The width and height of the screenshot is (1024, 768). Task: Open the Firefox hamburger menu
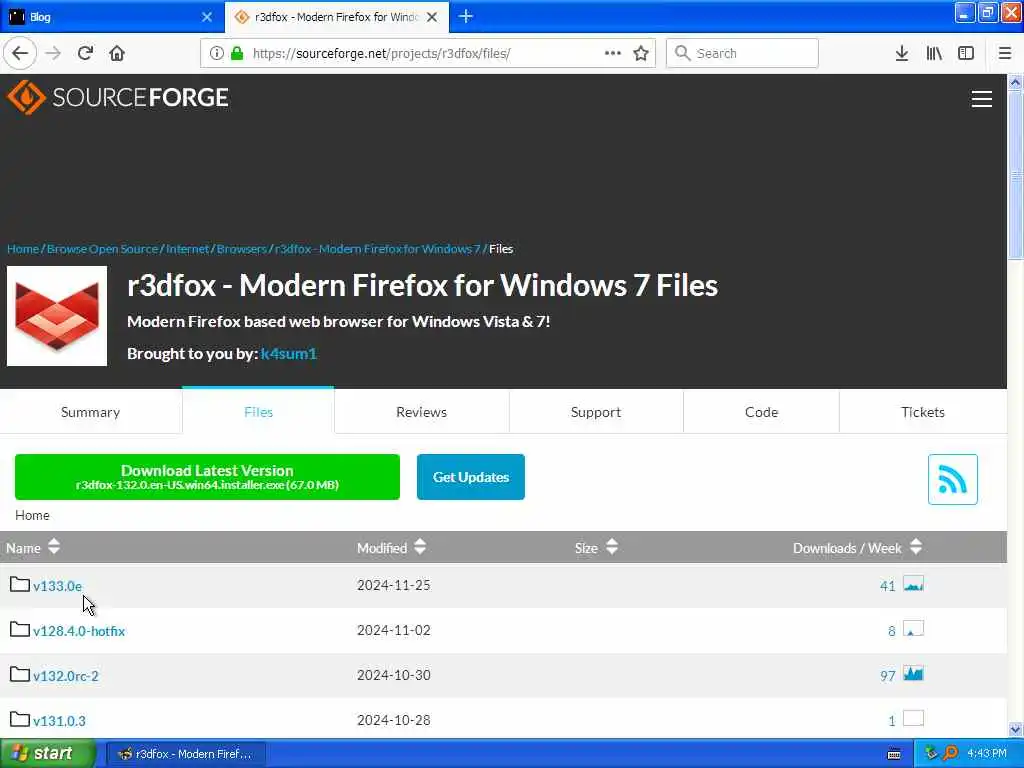tap(1005, 53)
